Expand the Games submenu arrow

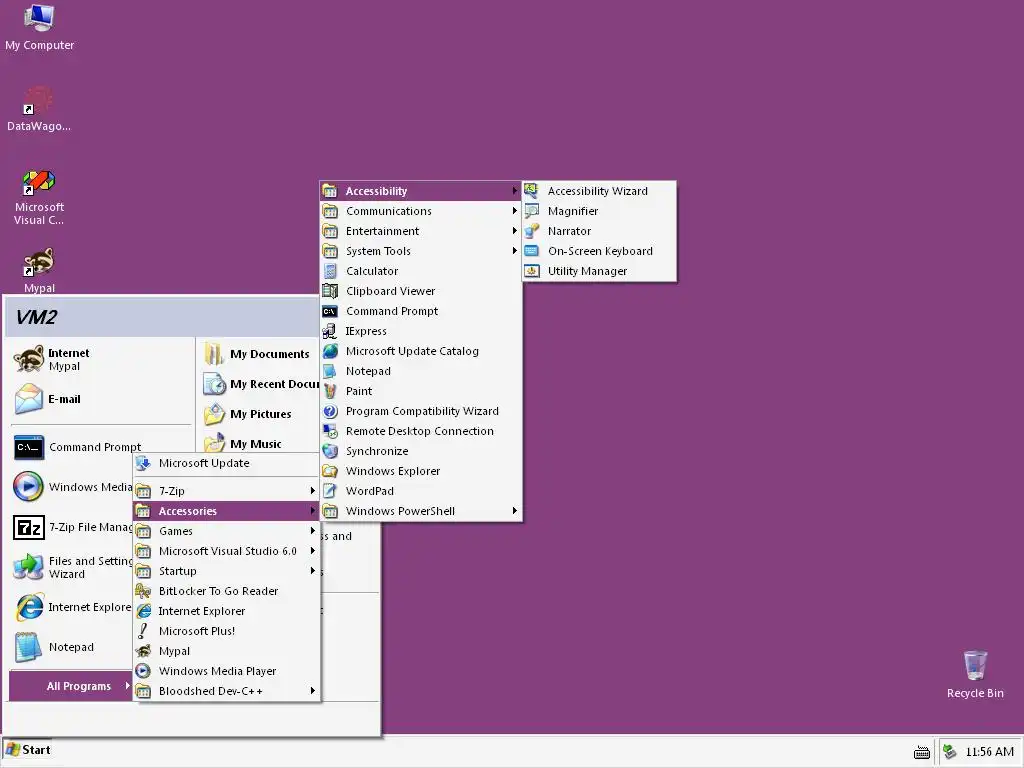313,531
